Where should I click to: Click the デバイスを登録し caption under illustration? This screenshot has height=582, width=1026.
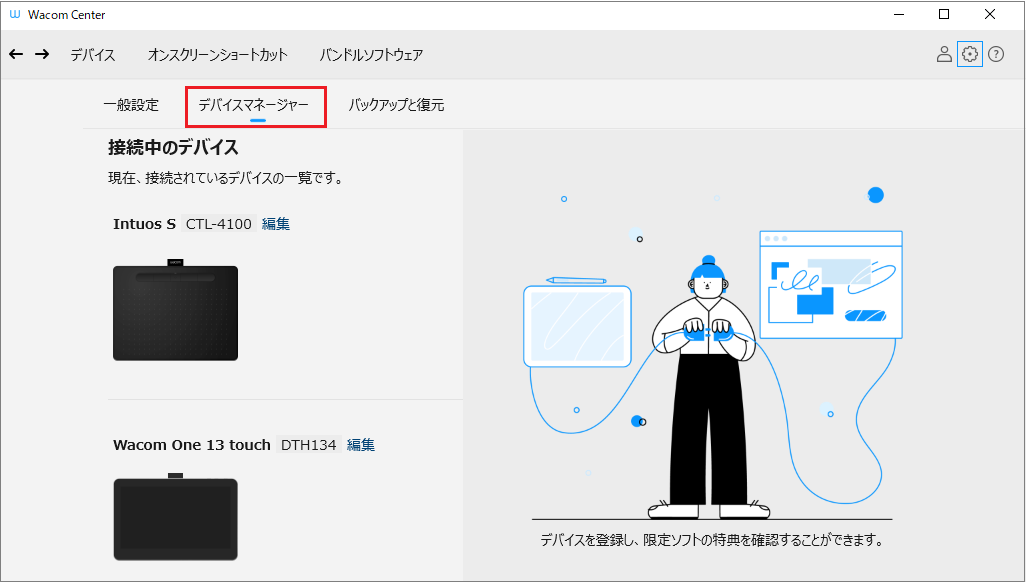pyautogui.click(x=712, y=540)
